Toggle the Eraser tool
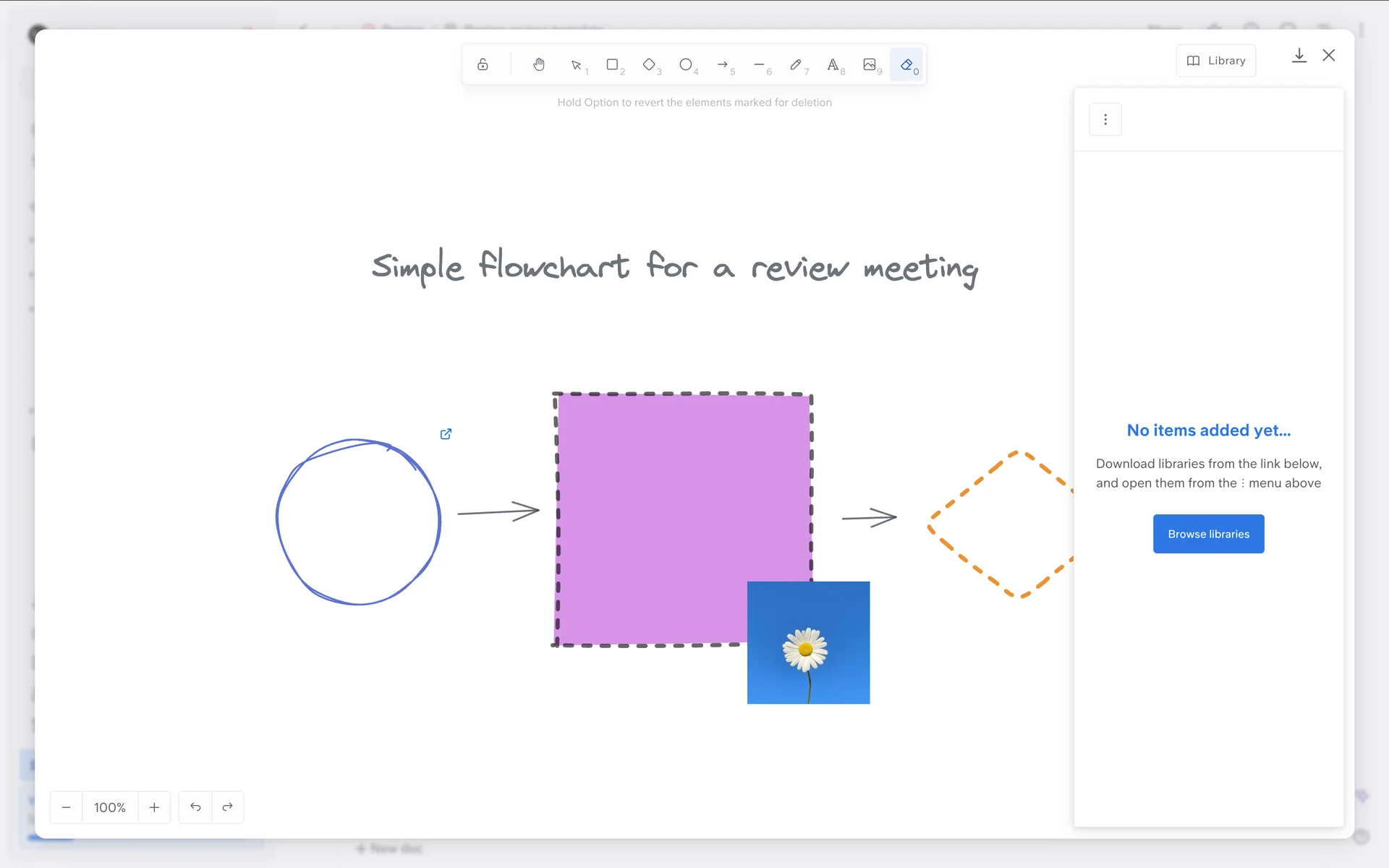 906,64
